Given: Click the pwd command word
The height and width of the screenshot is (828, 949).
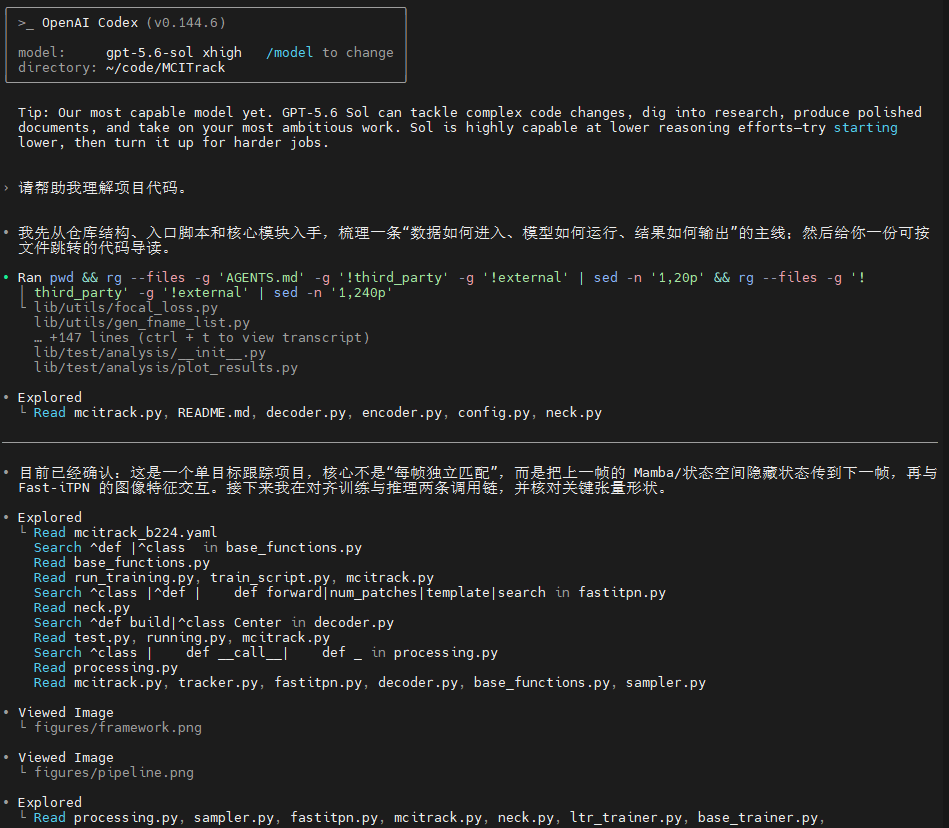Looking at the screenshot, I should click(61, 278).
